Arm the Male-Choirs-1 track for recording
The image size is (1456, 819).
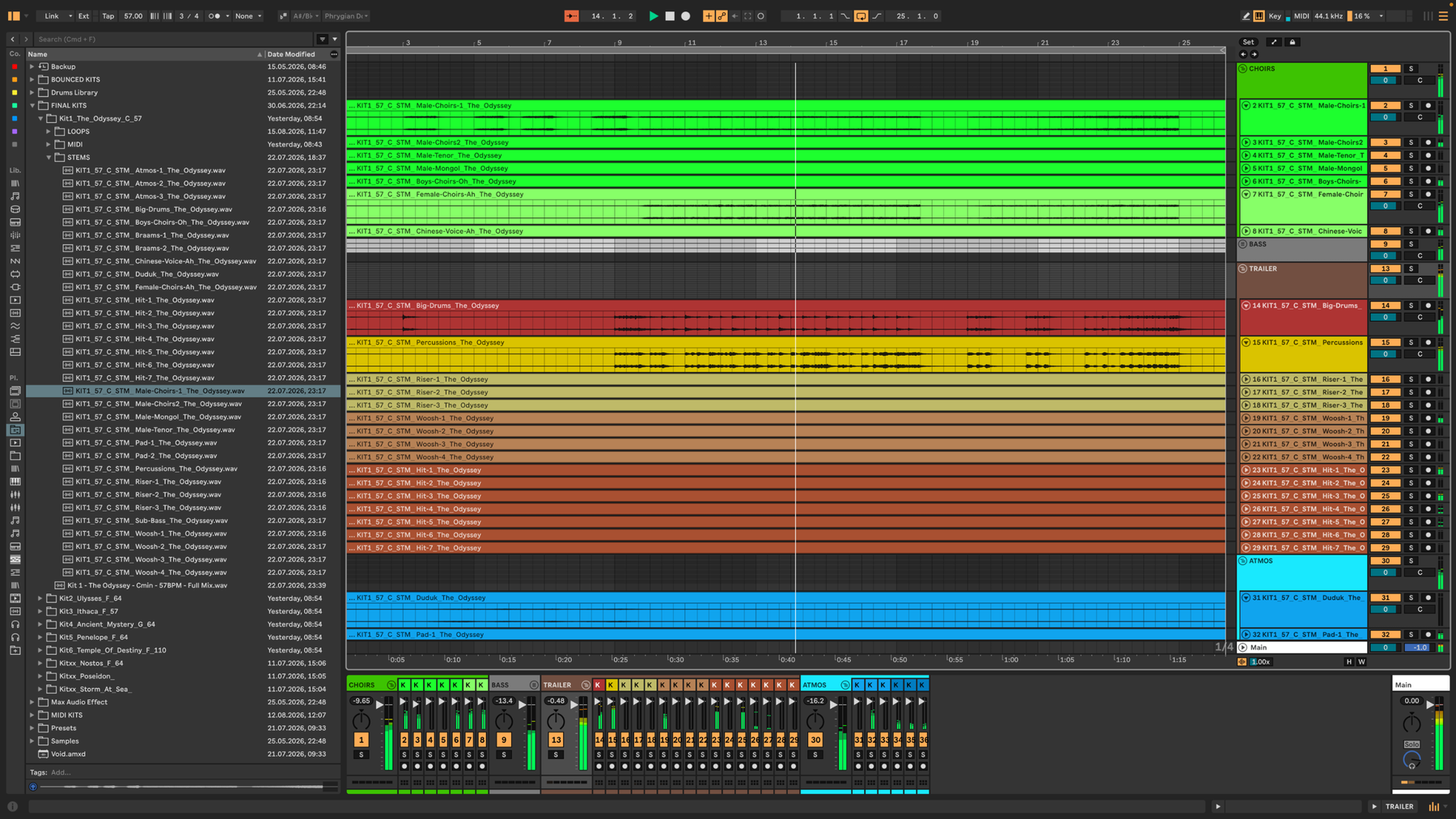click(x=1428, y=106)
